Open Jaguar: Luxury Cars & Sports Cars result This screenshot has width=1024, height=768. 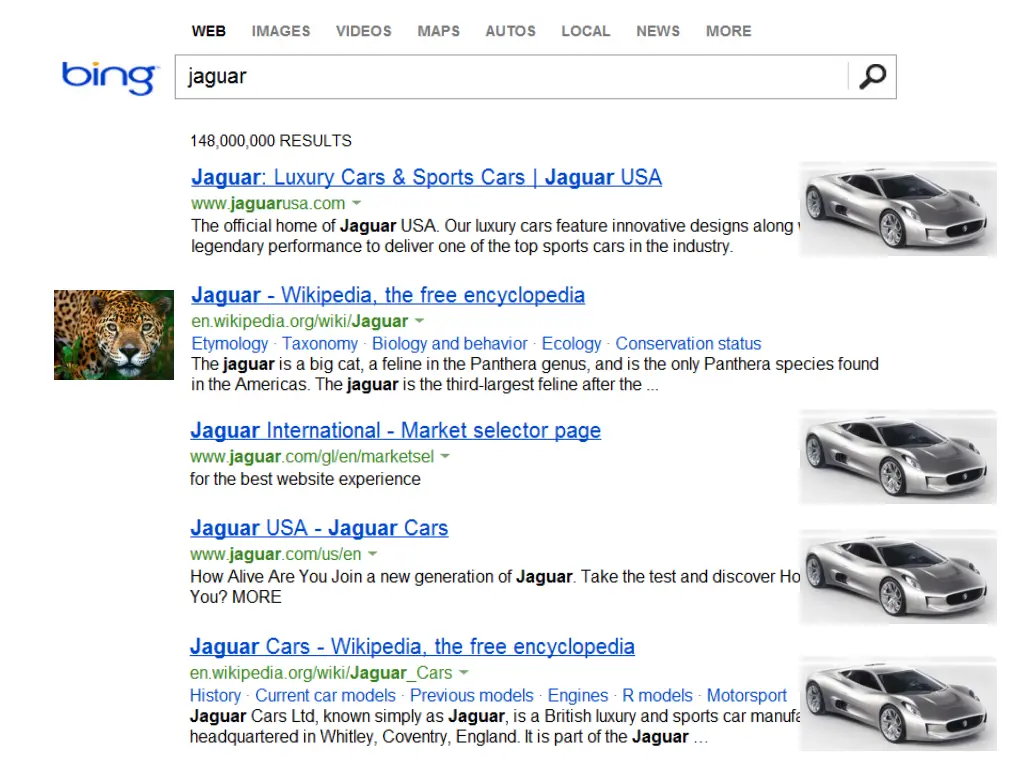click(426, 178)
